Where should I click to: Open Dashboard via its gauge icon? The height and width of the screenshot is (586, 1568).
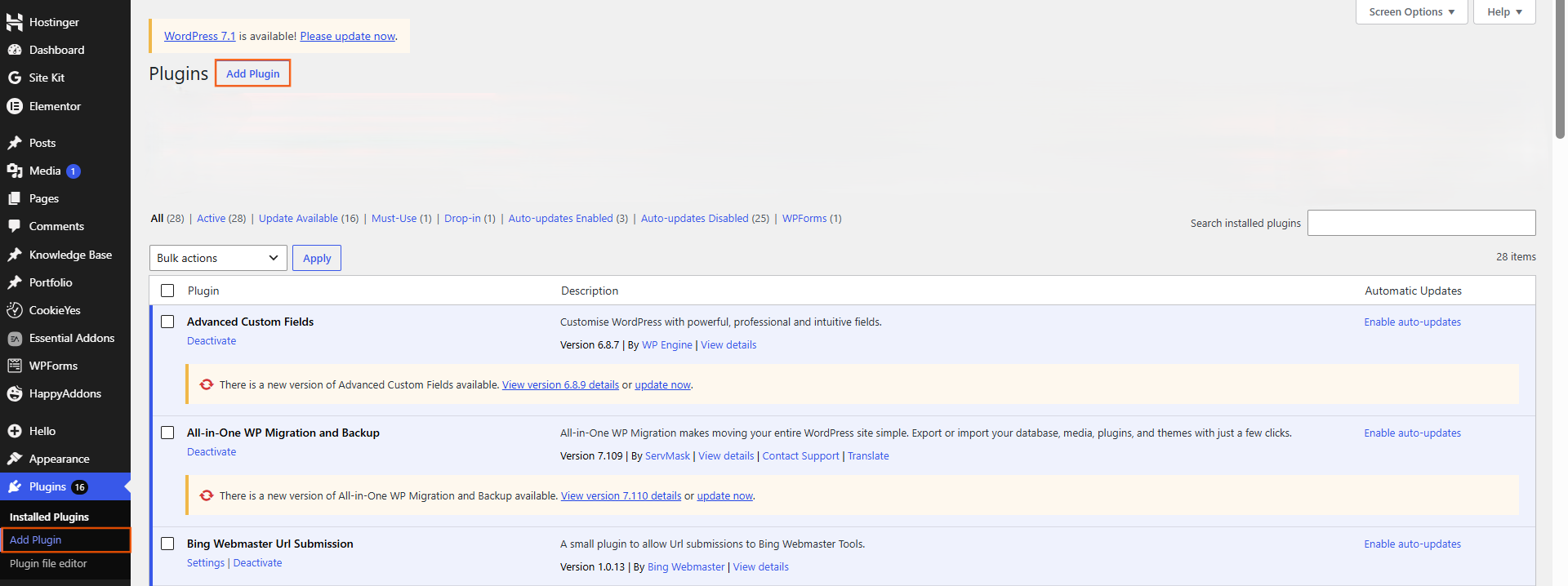pos(15,50)
